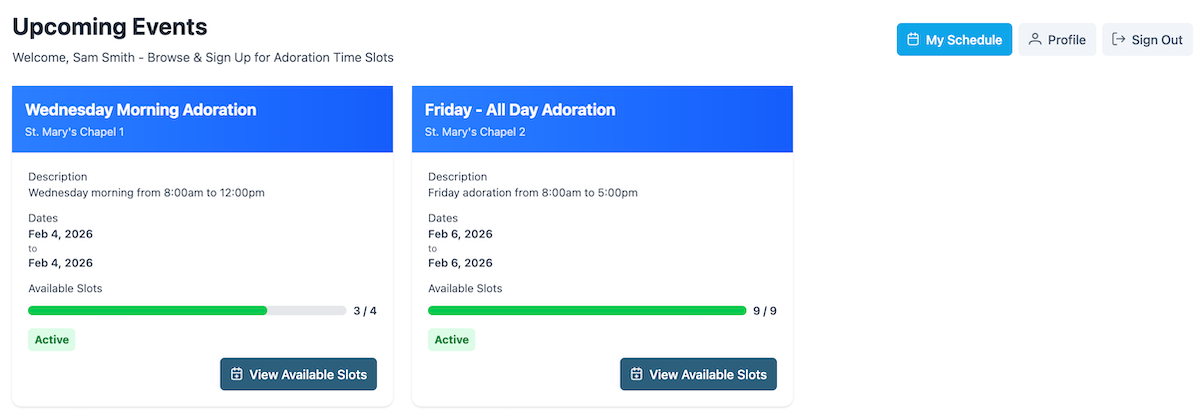
Task: Click the calendar icon in My Schedule
Action: [913, 40]
